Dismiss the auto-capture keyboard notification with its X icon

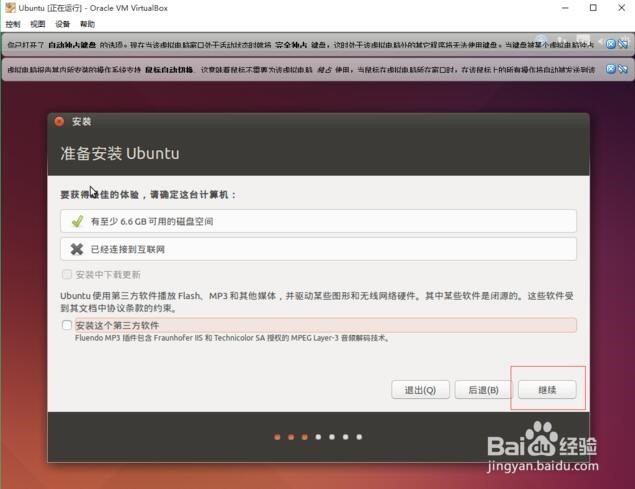coord(611,44)
